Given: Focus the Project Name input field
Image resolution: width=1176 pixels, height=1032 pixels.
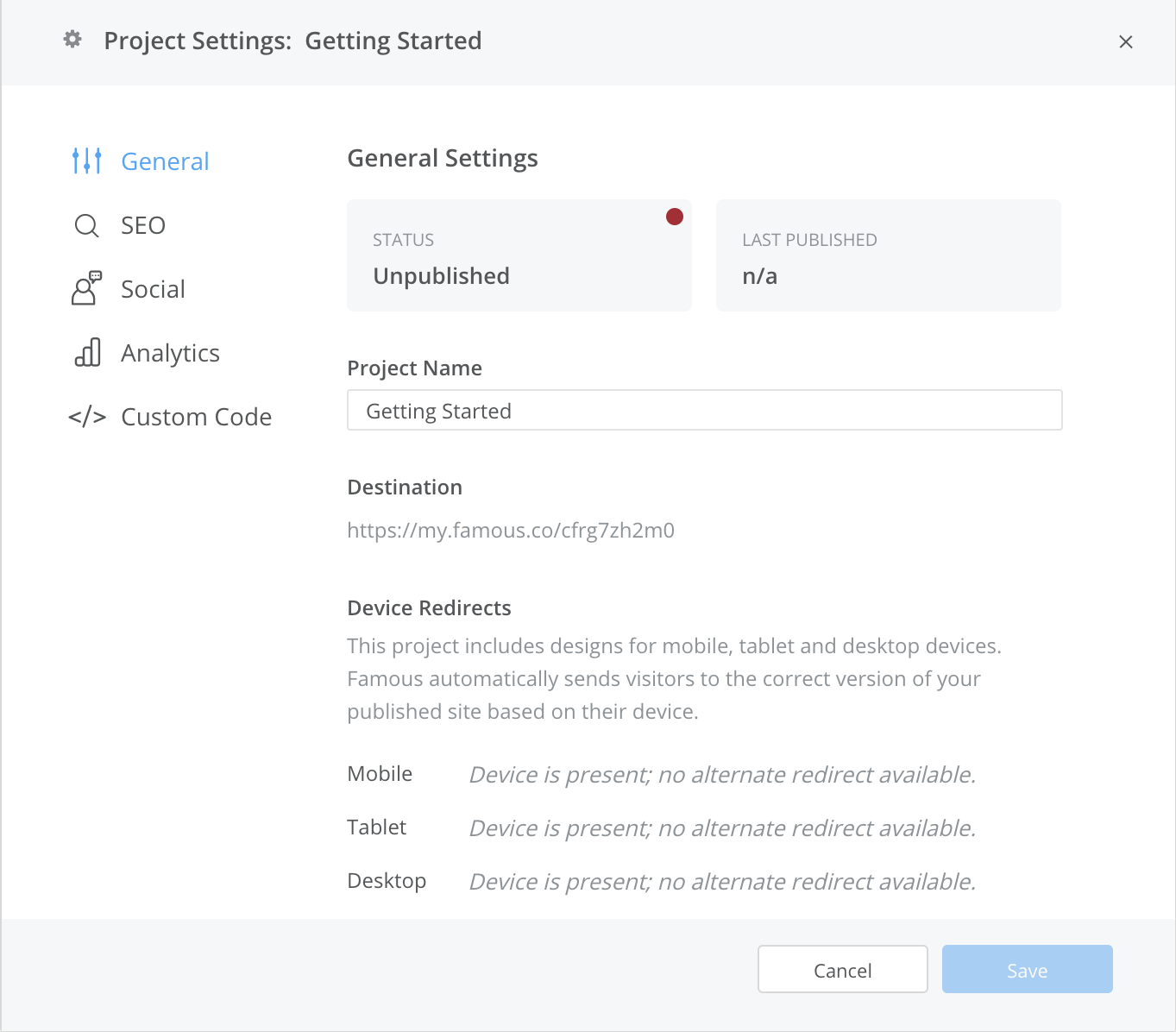Looking at the screenshot, I should (x=704, y=411).
